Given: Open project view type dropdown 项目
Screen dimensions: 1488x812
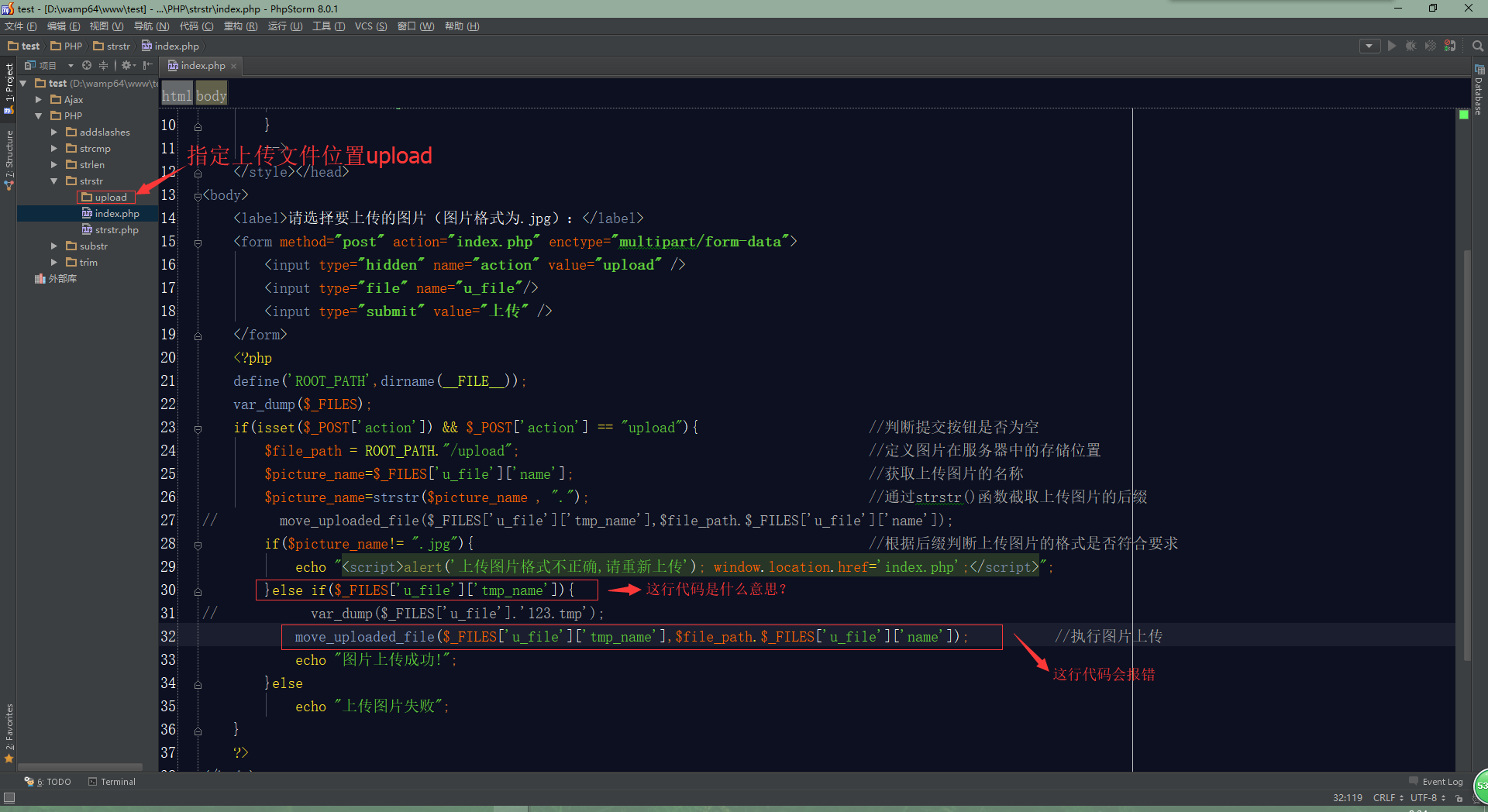Looking at the screenshot, I should point(49,66).
